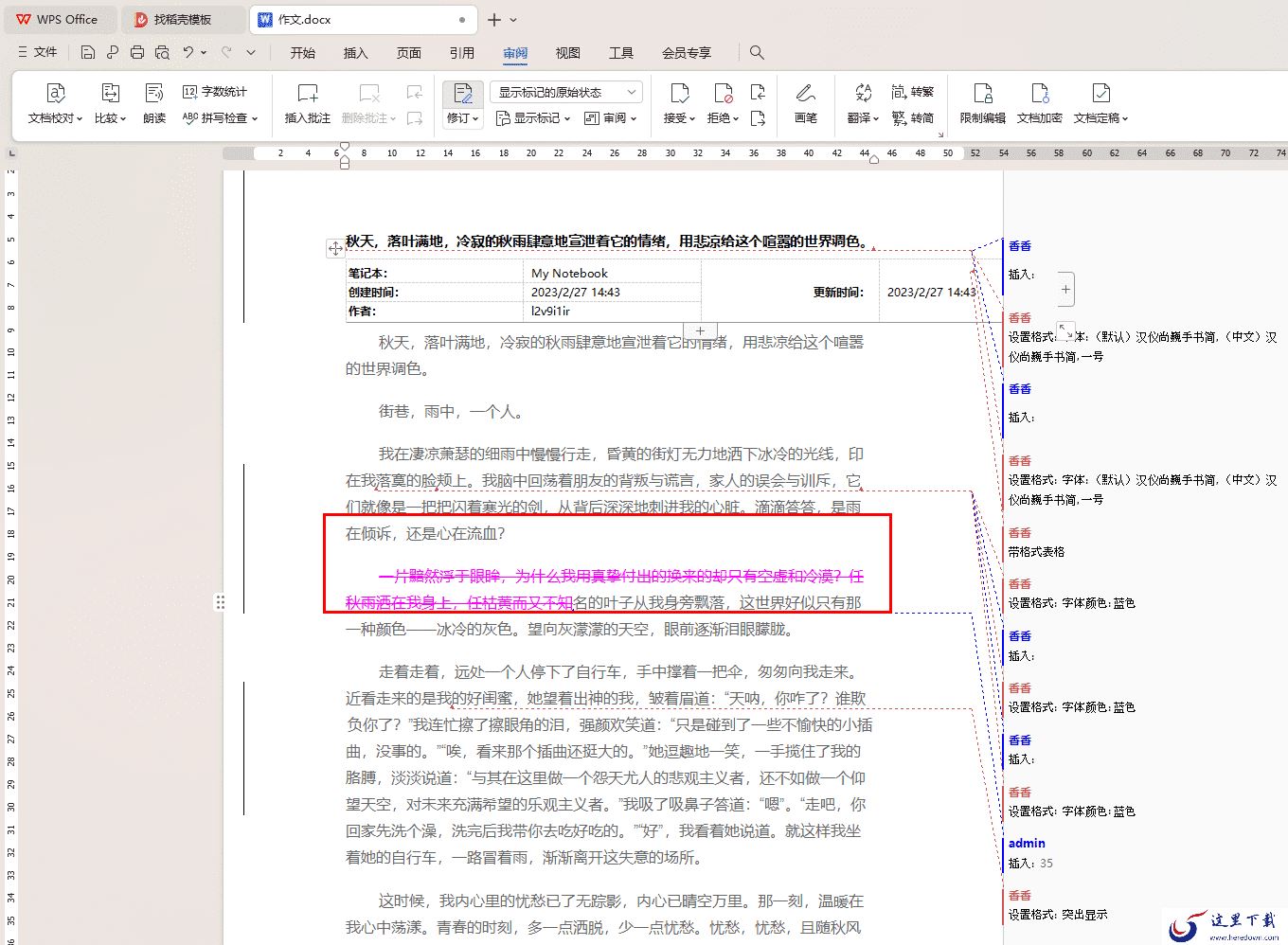The image size is (1288, 945).
Task: Open translation settings dialog launcher
Action: 941,134
